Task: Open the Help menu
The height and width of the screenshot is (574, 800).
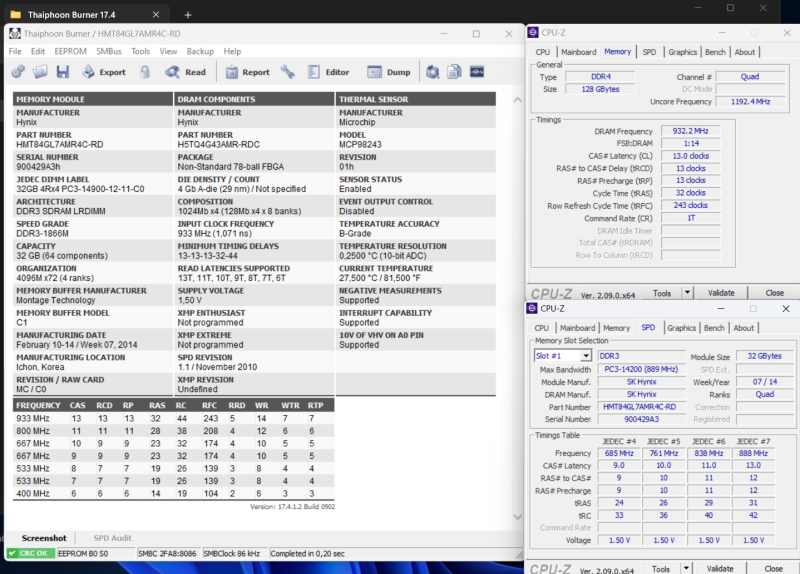Action: point(232,51)
